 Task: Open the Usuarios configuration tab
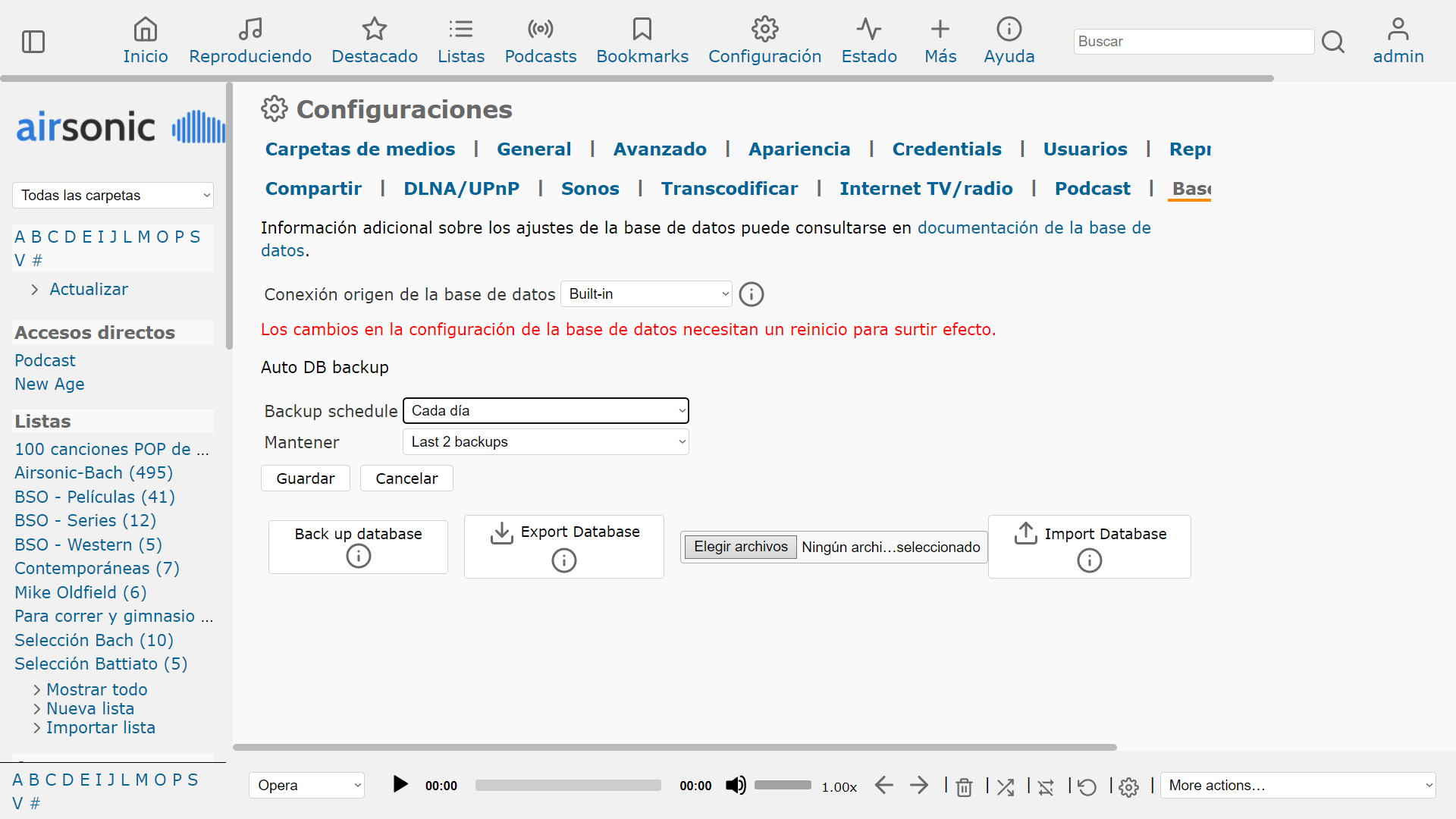pyautogui.click(x=1085, y=149)
